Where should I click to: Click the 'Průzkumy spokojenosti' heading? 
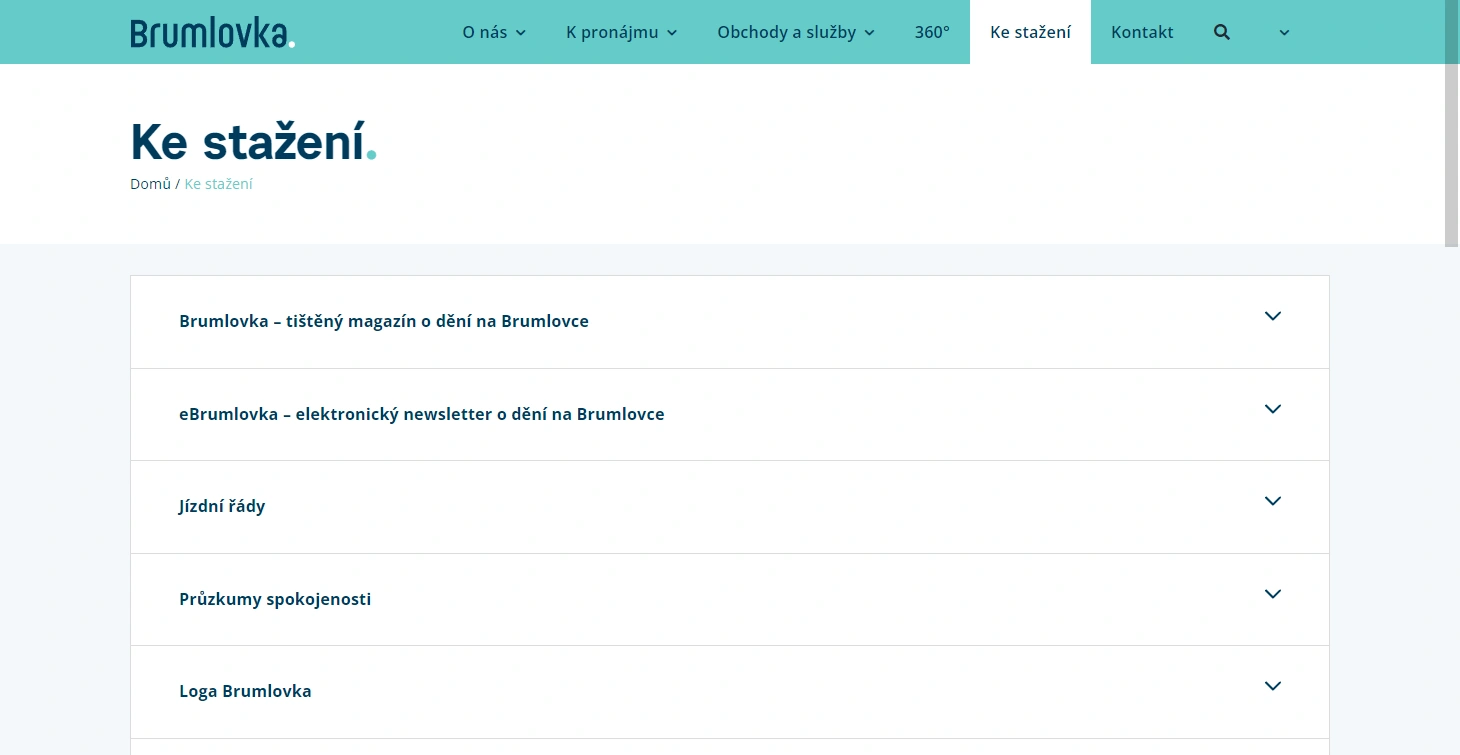pyautogui.click(x=275, y=599)
